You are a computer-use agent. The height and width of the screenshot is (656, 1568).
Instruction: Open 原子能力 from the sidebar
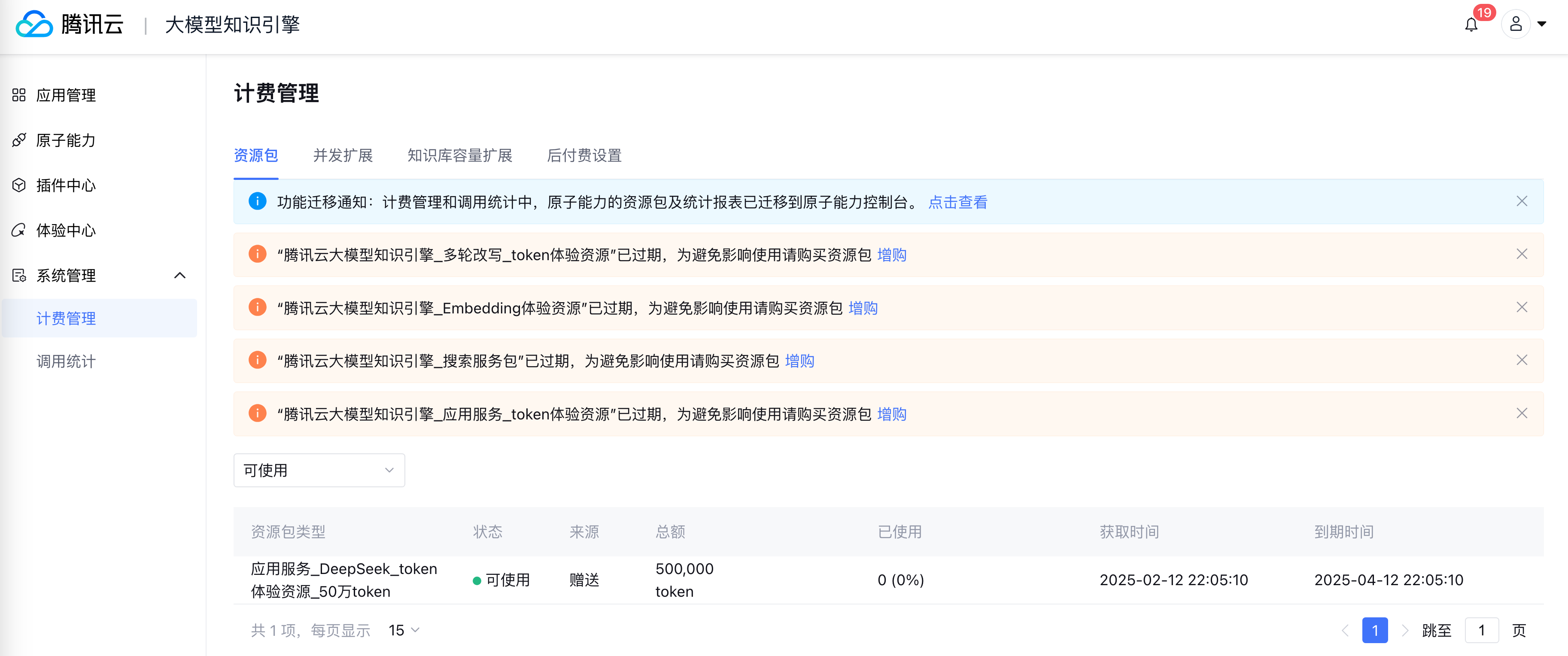pos(66,140)
